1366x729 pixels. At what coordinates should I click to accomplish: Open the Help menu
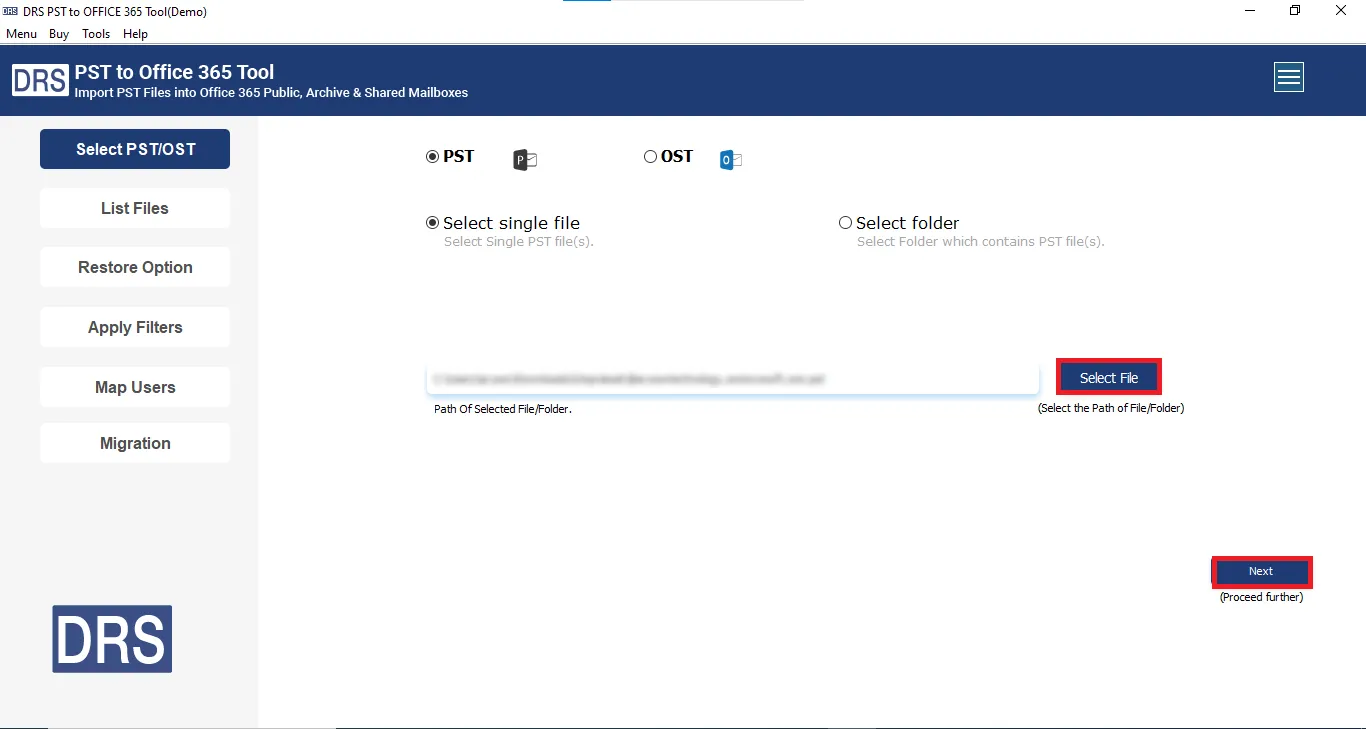click(x=135, y=34)
